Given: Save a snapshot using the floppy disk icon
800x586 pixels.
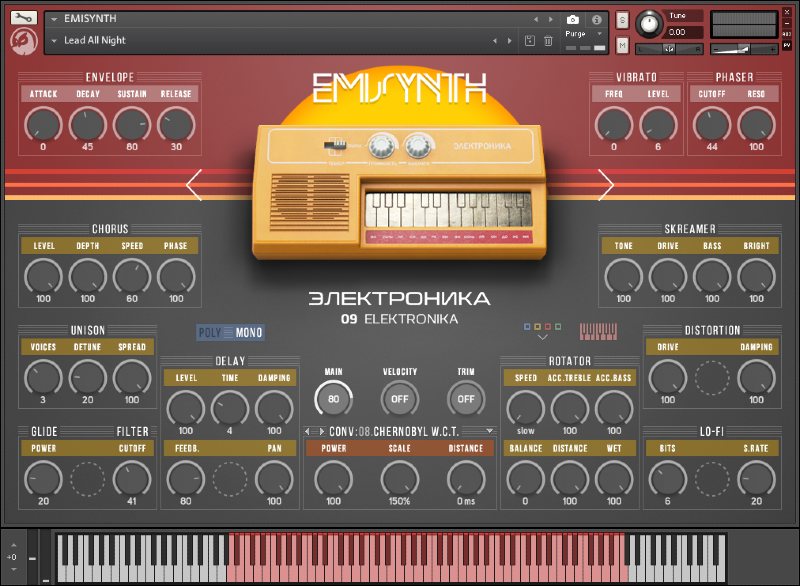Looking at the screenshot, I should point(529,39).
